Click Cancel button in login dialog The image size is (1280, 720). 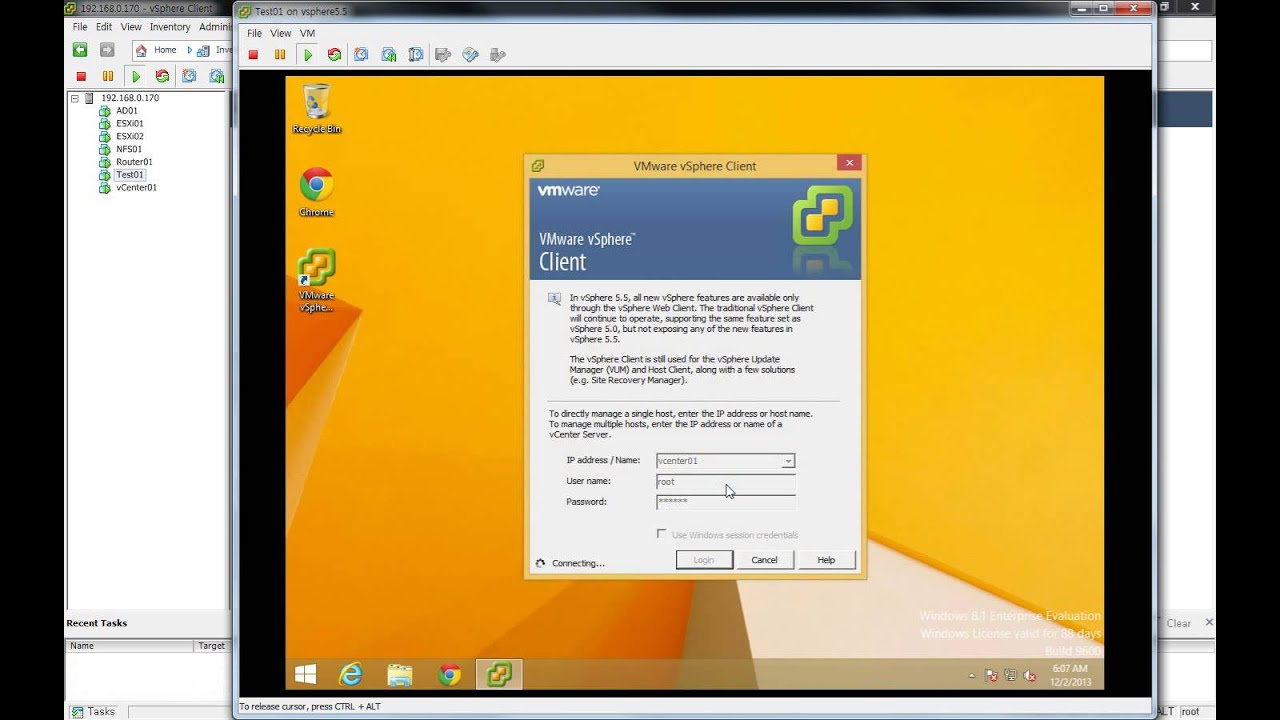pos(765,560)
